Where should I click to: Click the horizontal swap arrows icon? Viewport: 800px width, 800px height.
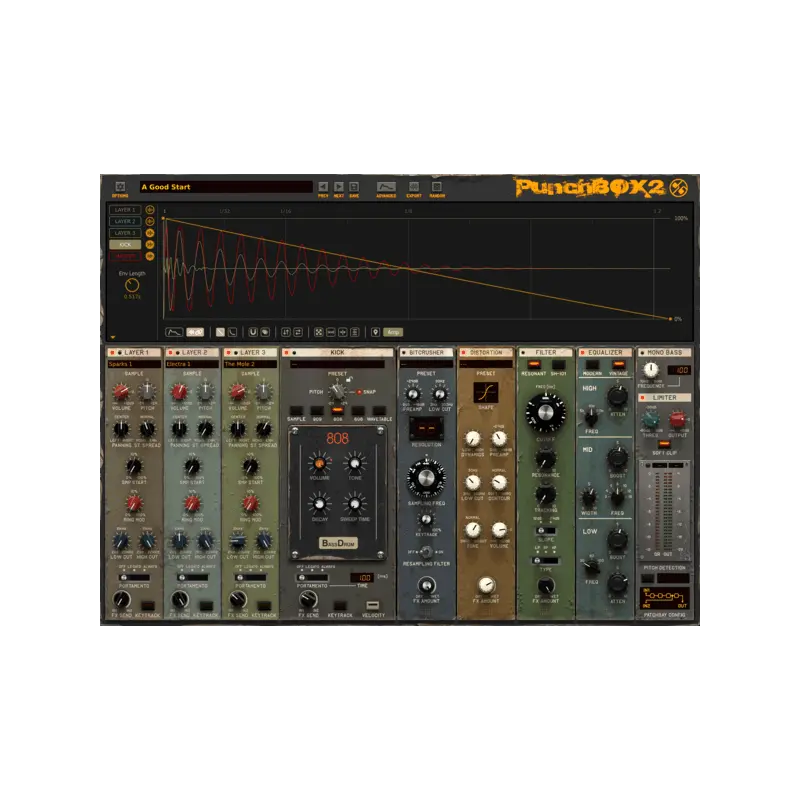[298, 332]
